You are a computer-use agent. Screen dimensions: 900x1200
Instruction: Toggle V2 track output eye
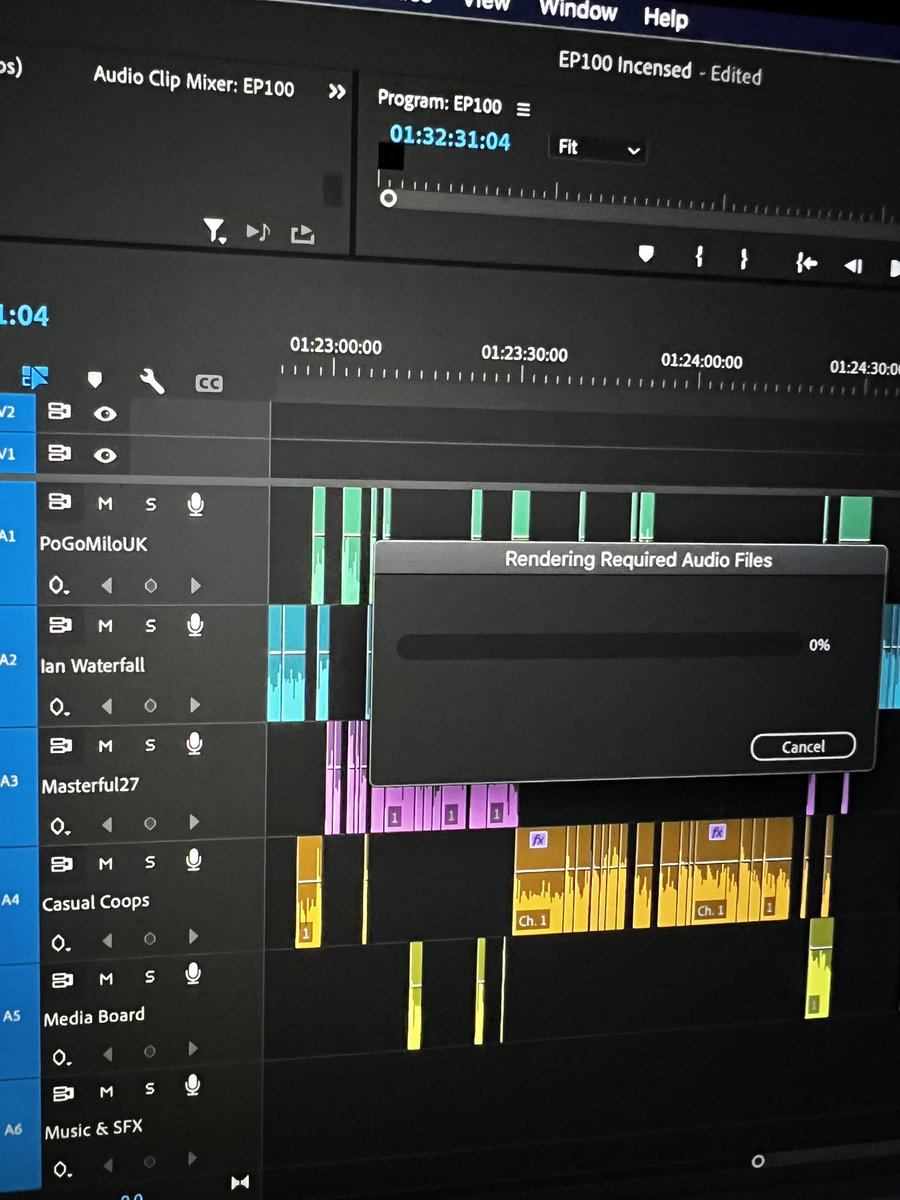click(105, 413)
